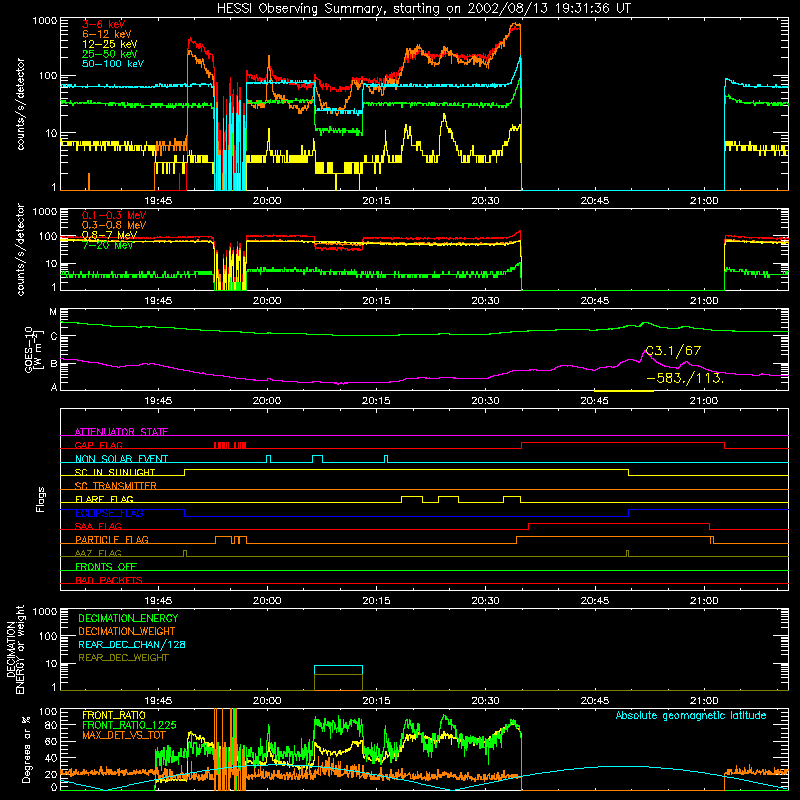Select the FRONT_RATIO_1225 legend label
Viewport: 800px width, 800px height.
click(x=129, y=725)
